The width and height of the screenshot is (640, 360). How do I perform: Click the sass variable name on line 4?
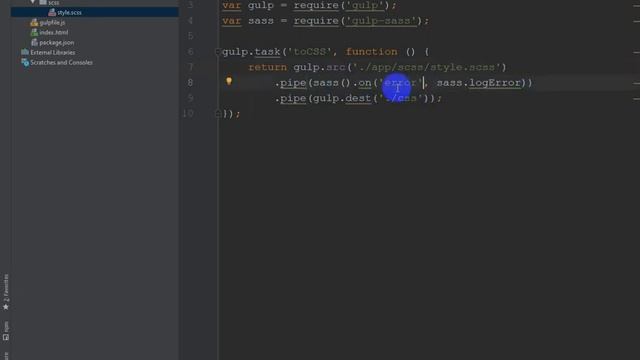click(261, 21)
